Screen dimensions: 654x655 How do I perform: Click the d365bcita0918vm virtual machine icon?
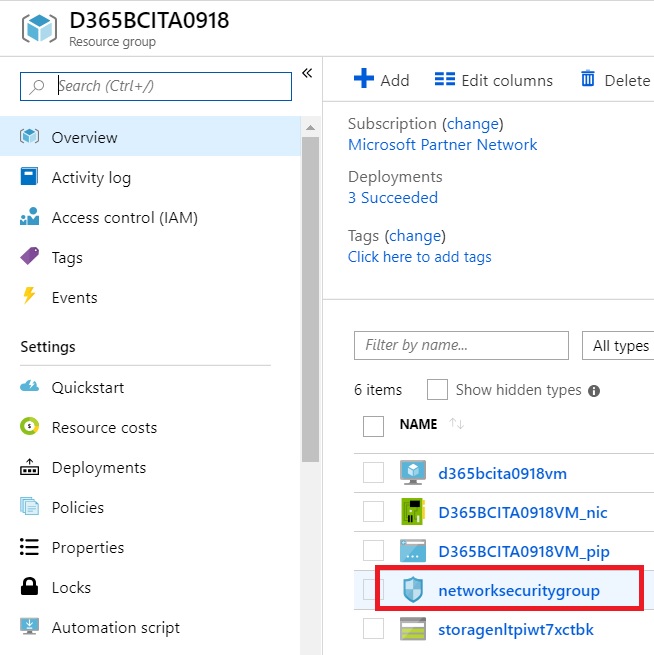click(x=413, y=472)
